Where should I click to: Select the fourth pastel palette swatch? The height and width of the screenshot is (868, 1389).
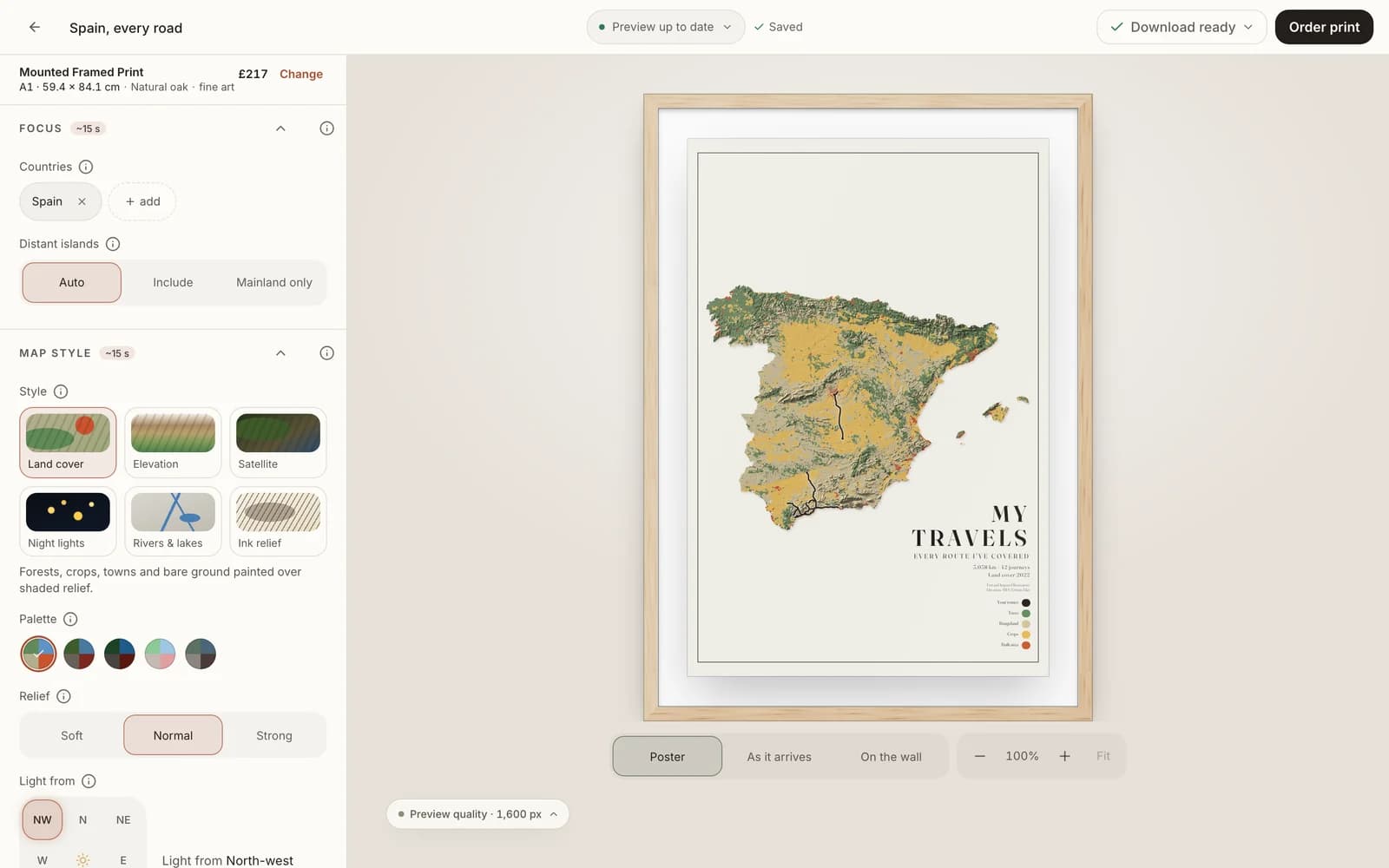point(160,654)
